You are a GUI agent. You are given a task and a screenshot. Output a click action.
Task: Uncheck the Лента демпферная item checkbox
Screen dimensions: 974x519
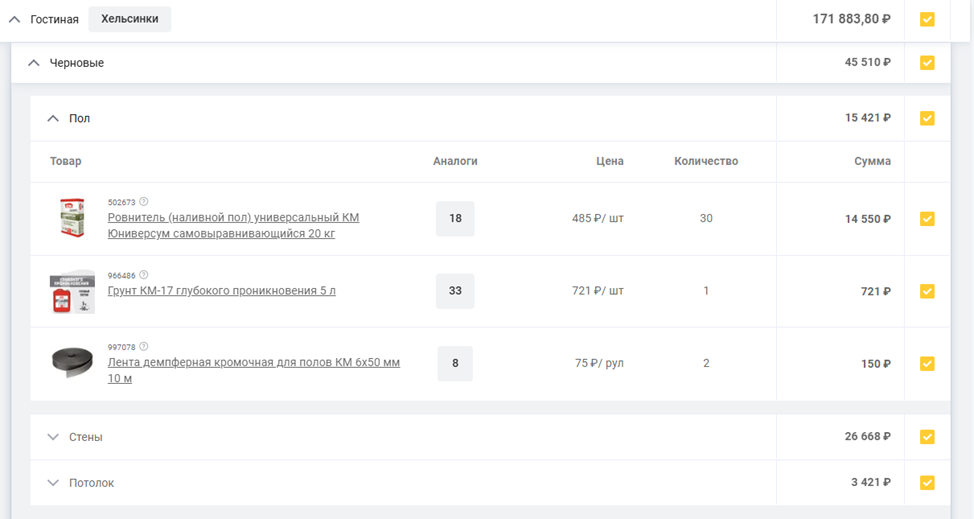tap(927, 364)
